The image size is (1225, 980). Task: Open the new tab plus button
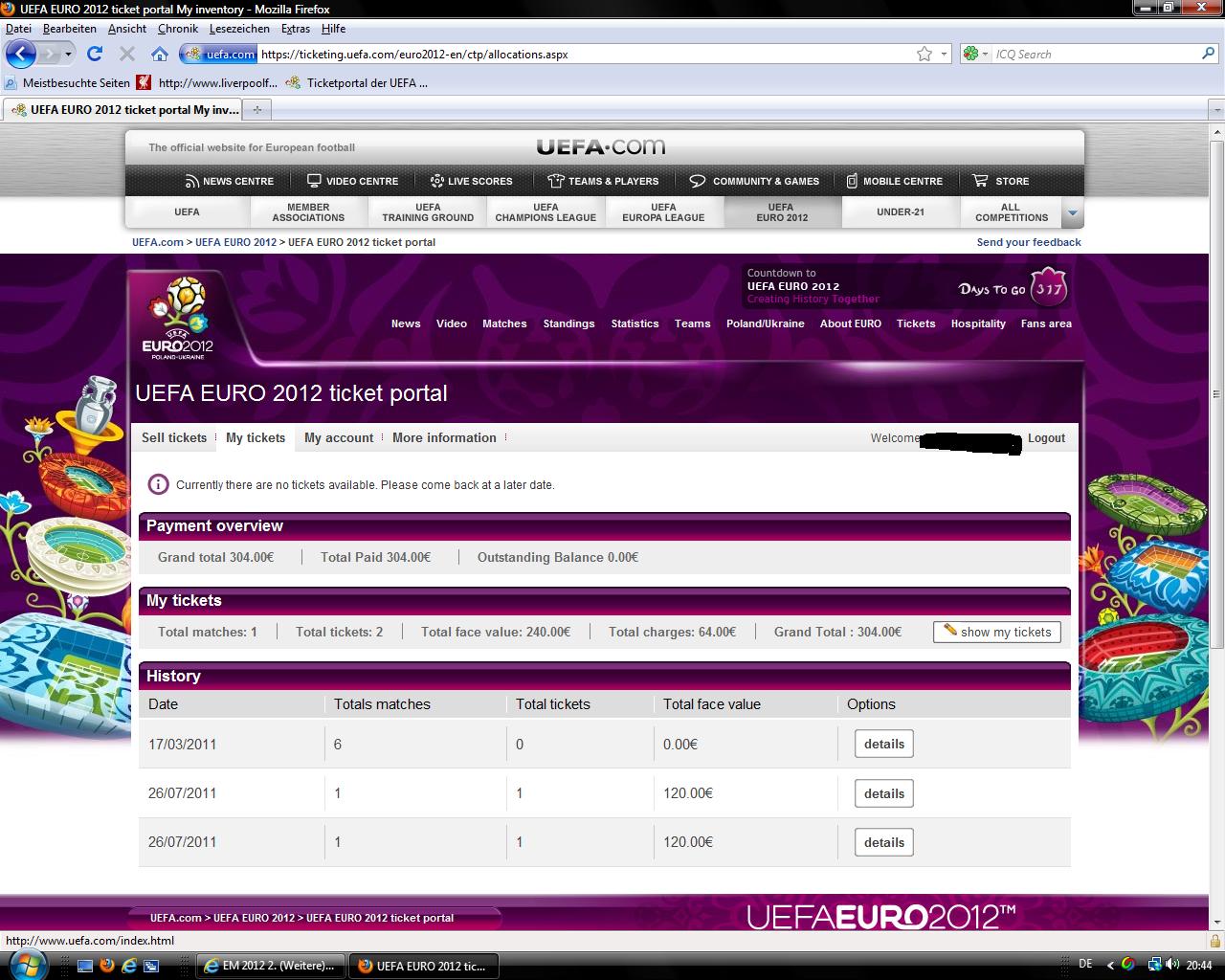pos(256,110)
